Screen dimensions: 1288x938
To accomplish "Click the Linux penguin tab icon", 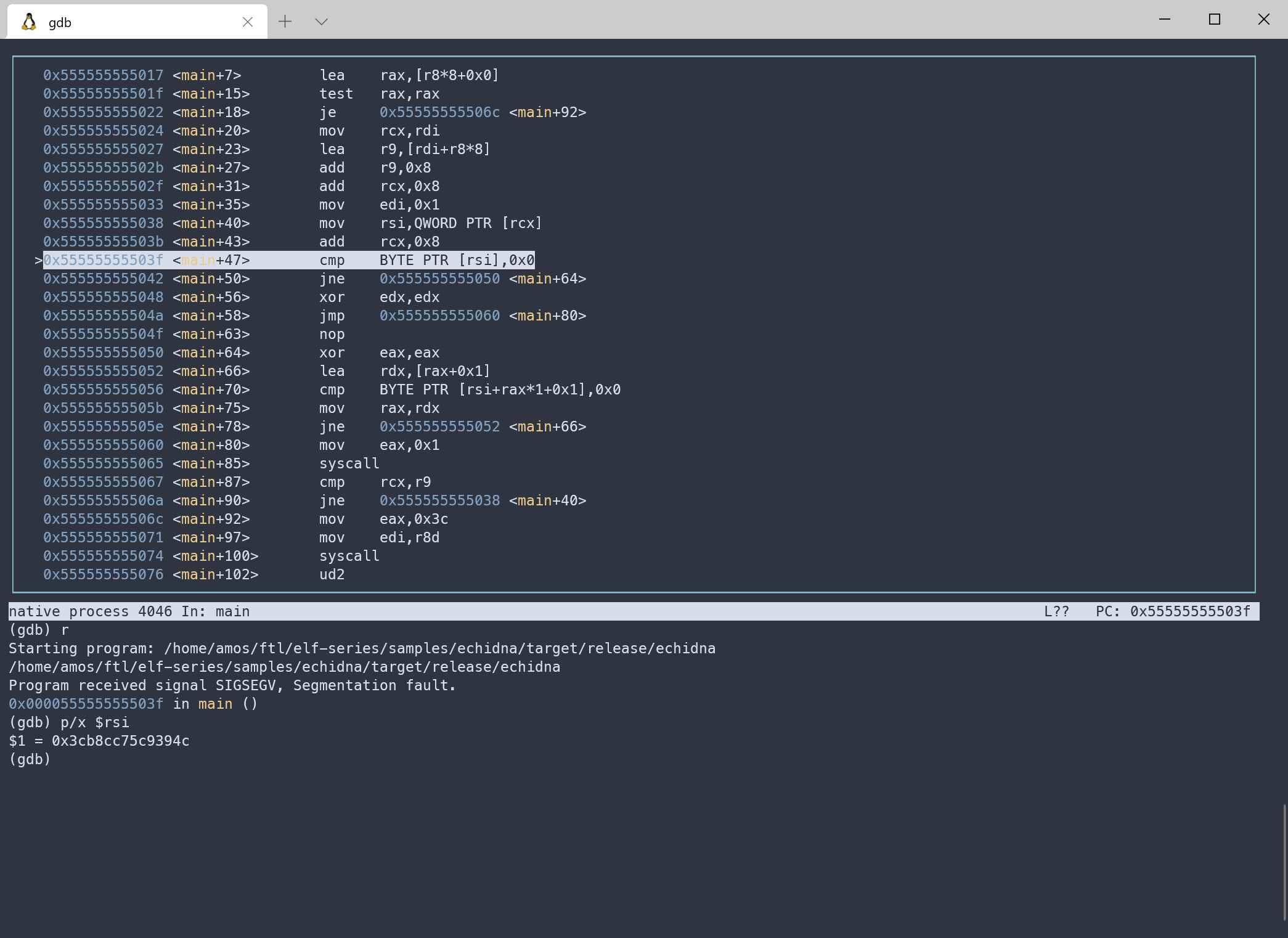I will (x=28, y=22).
